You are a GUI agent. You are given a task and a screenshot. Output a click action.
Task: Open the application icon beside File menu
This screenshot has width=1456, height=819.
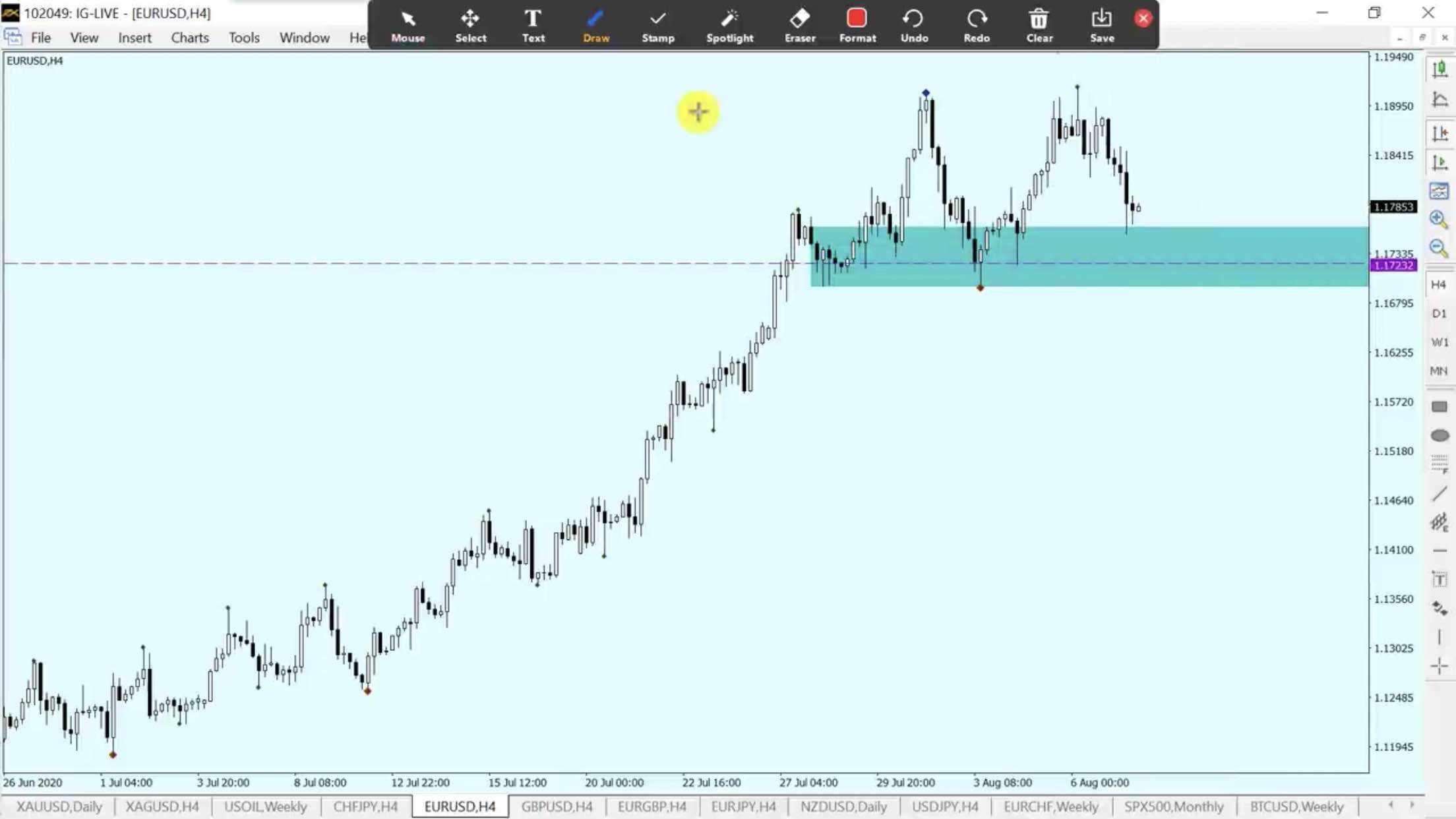[x=13, y=37]
